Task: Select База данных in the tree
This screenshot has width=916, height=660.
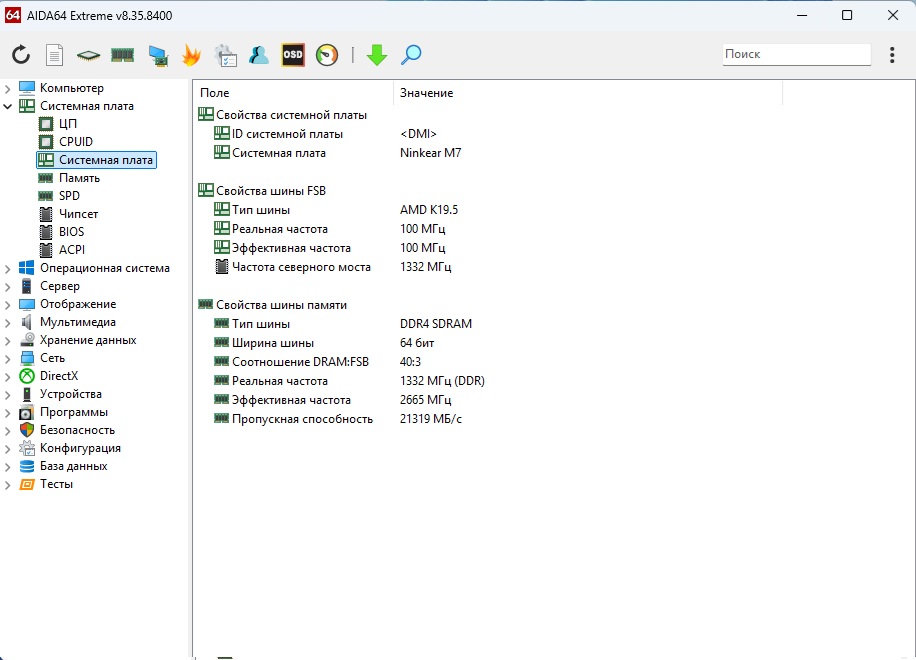Action: pyautogui.click(x=74, y=466)
